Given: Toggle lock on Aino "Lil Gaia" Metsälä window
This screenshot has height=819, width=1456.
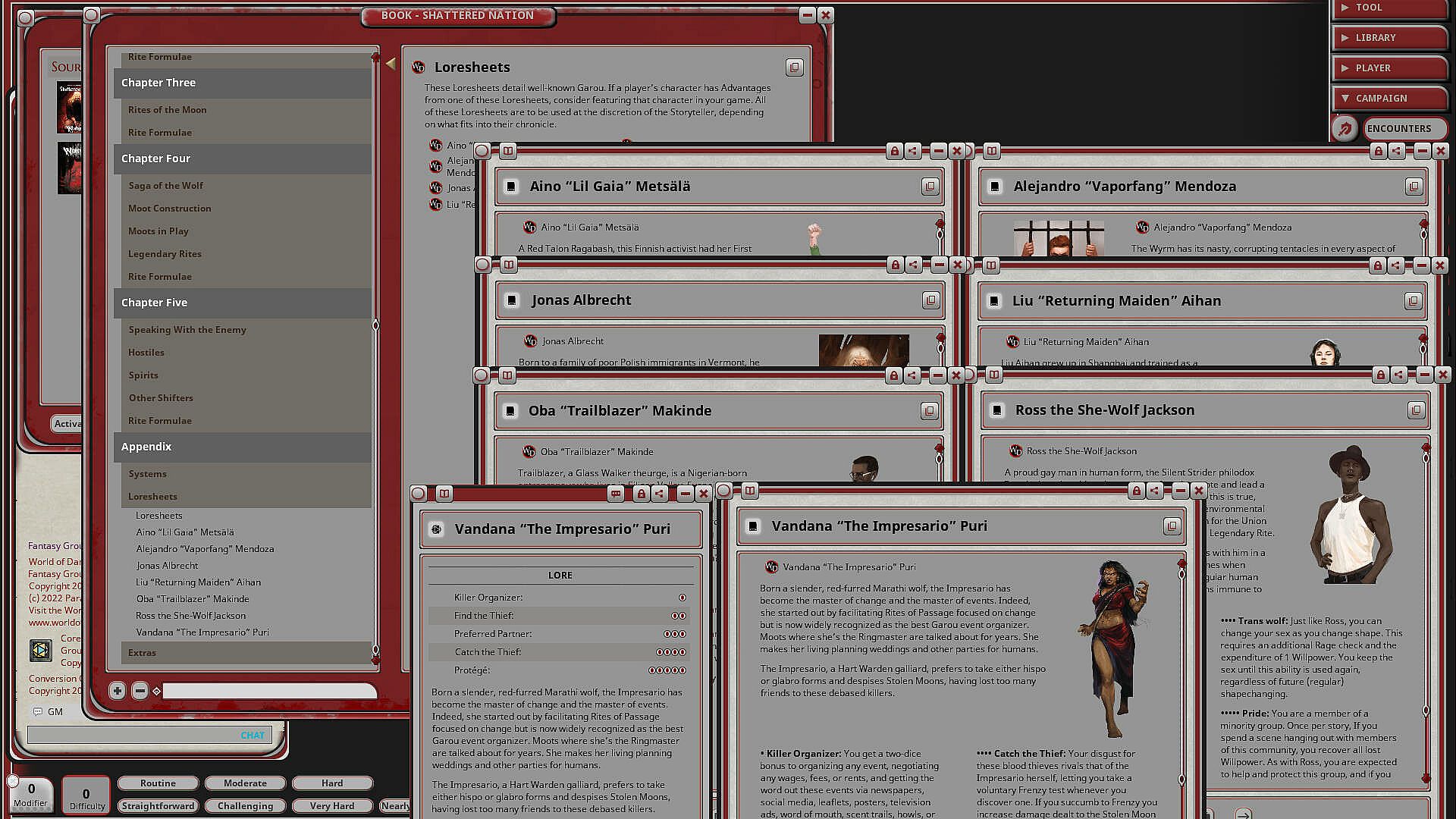Looking at the screenshot, I should [x=894, y=152].
